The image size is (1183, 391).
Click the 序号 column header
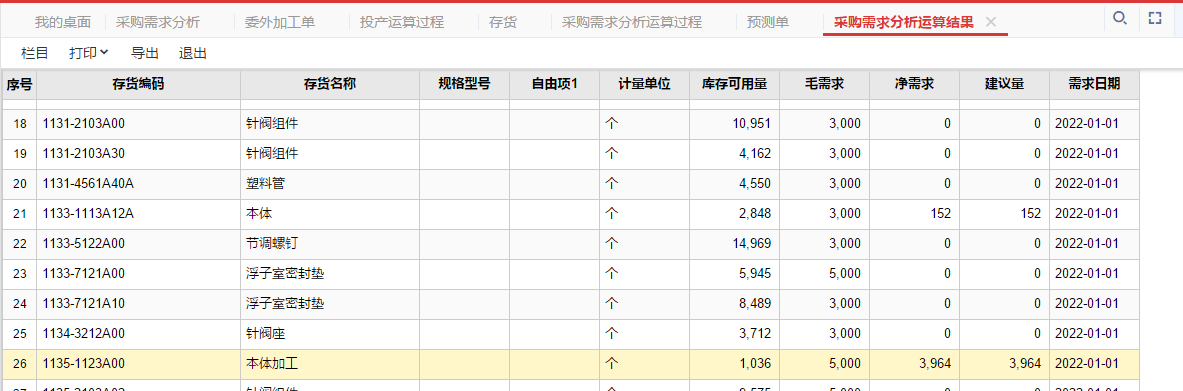20,85
